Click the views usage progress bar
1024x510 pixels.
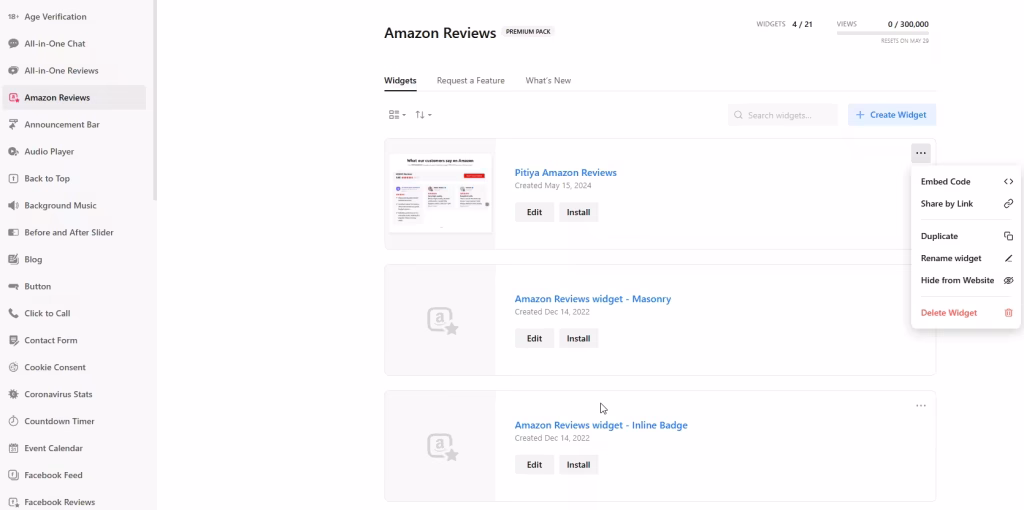click(x=882, y=33)
